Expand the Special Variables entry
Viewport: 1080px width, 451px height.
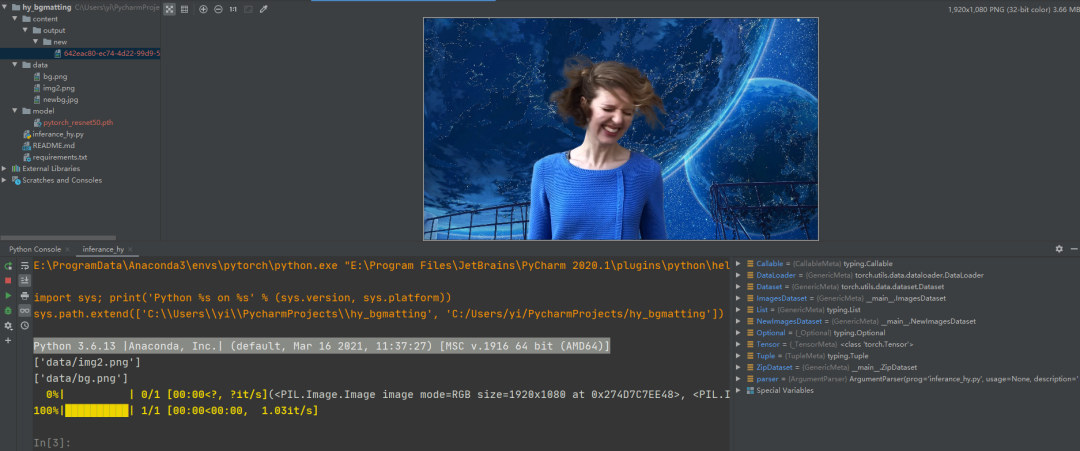740,390
